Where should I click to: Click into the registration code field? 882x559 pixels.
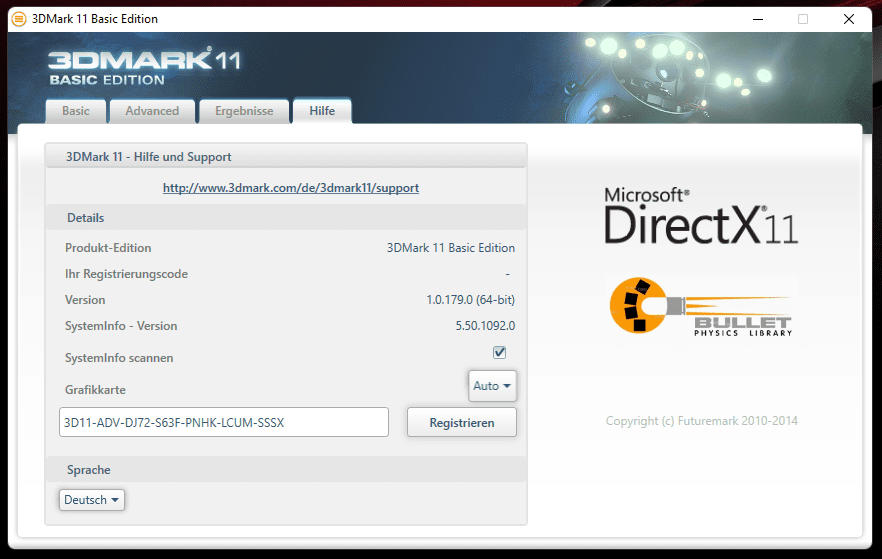(224, 422)
